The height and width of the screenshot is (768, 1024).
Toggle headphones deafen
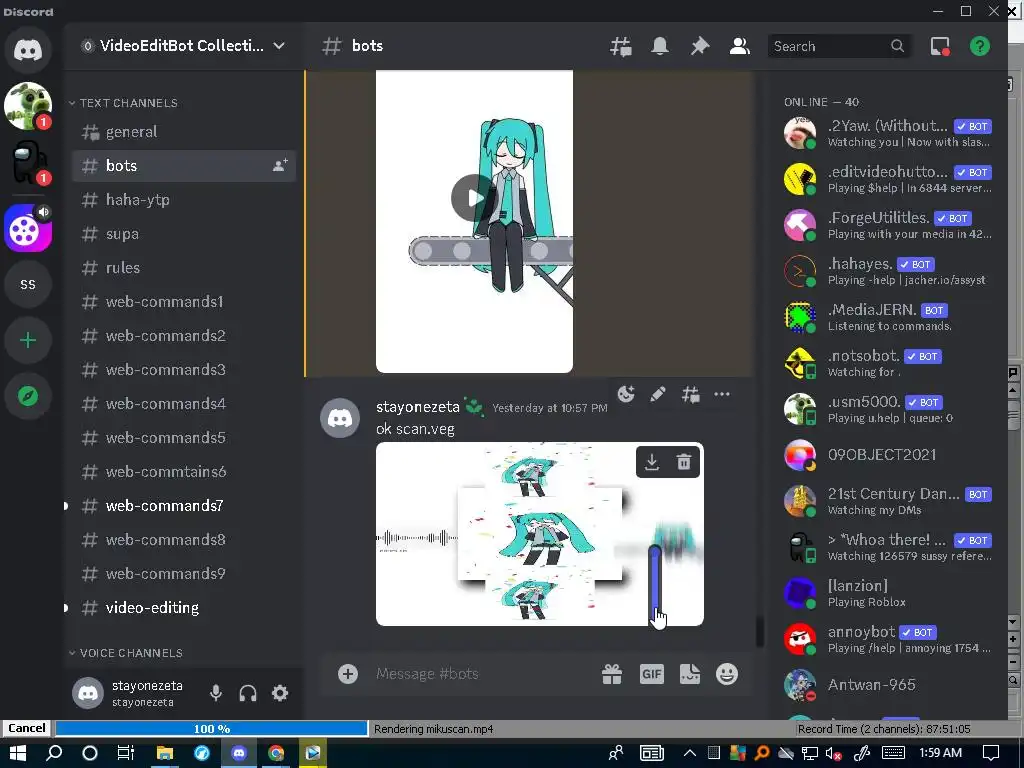[x=248, y=693]
